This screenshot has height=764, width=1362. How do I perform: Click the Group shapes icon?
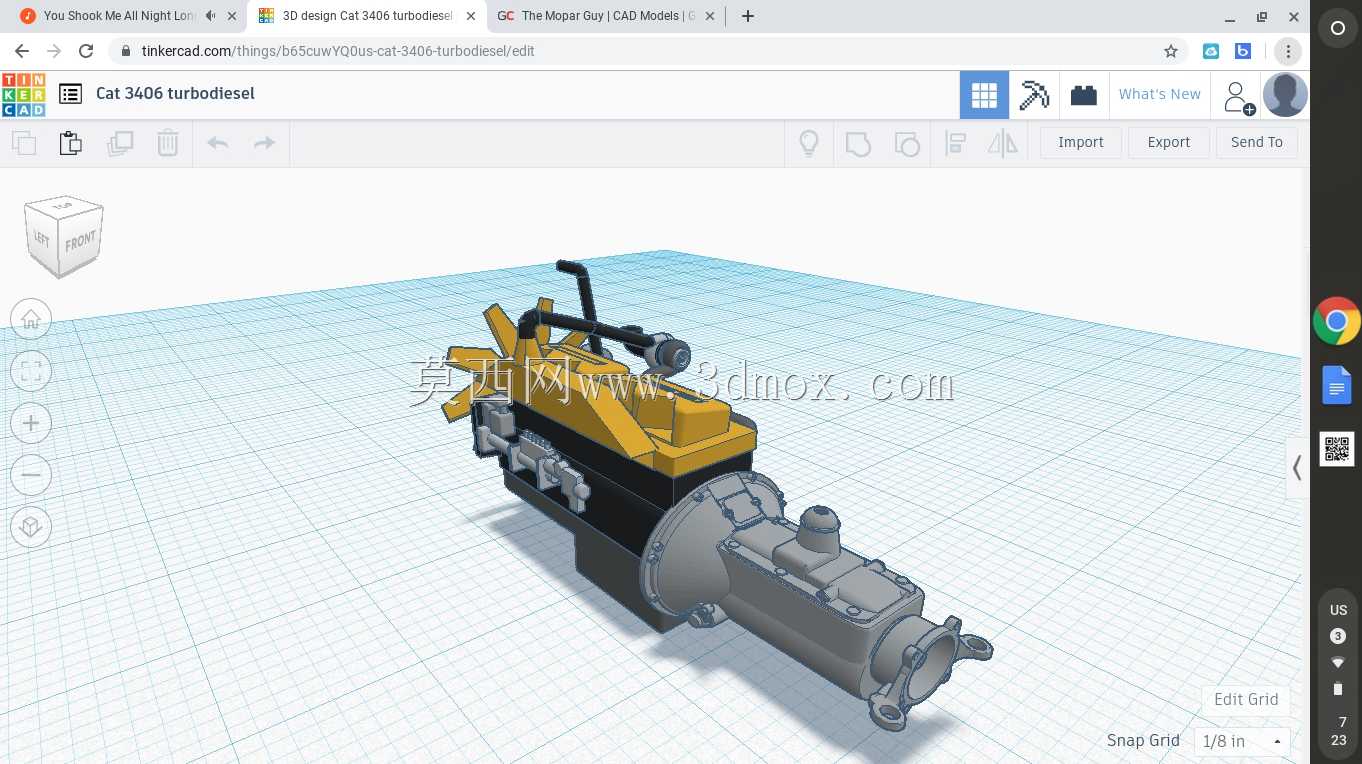pyautogui.click(x=858, y=143)
